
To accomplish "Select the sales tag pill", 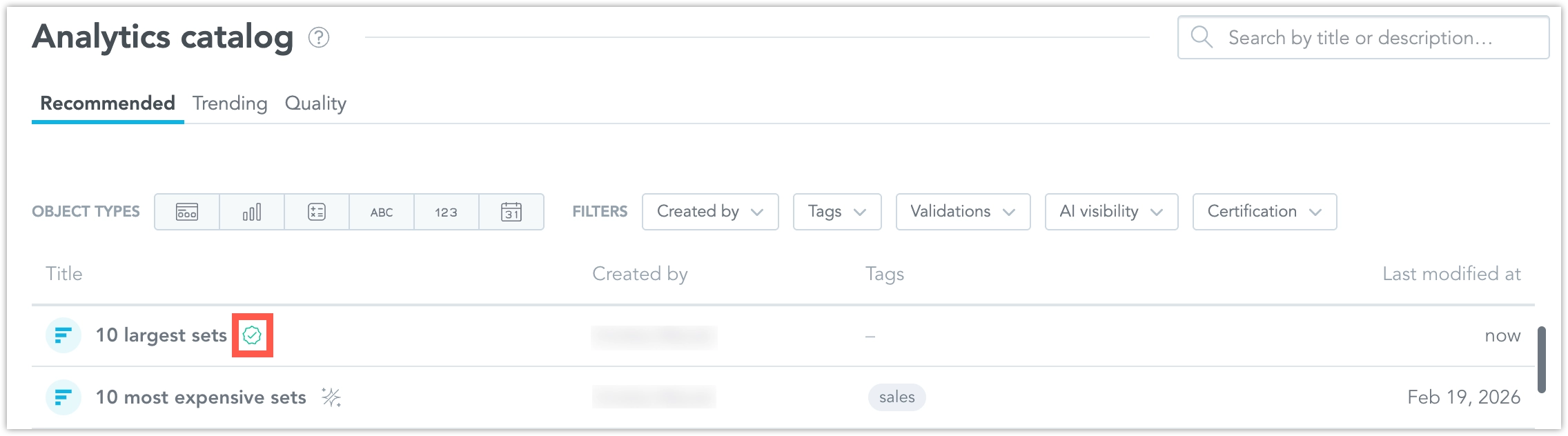I will point(896,397).
